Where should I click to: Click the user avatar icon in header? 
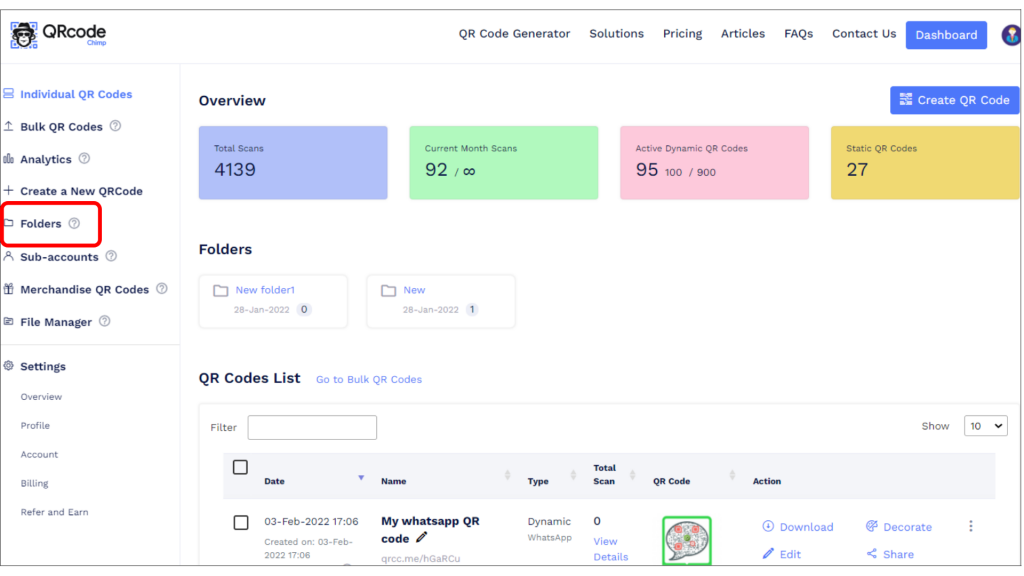pos(1011,35)
